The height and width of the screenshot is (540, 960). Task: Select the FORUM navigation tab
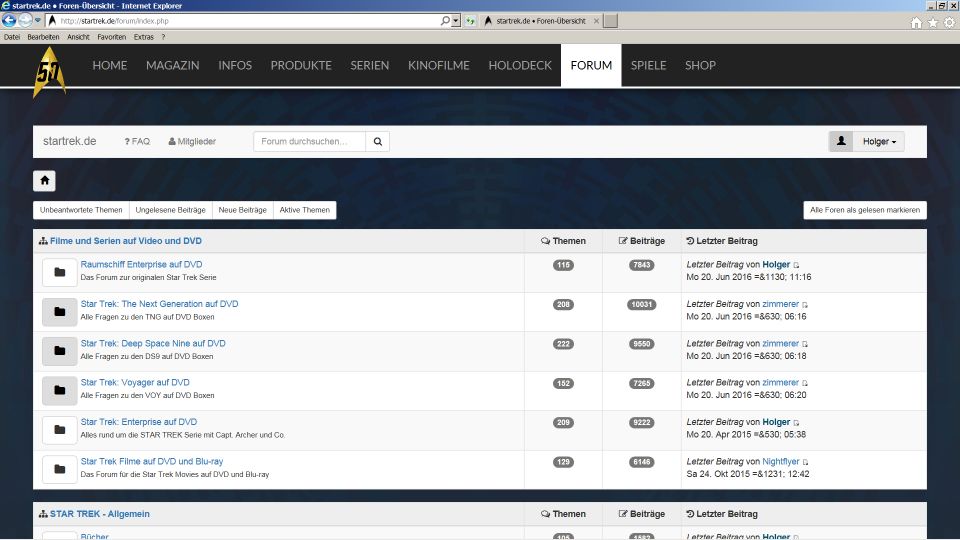click(x=591, y=66)
